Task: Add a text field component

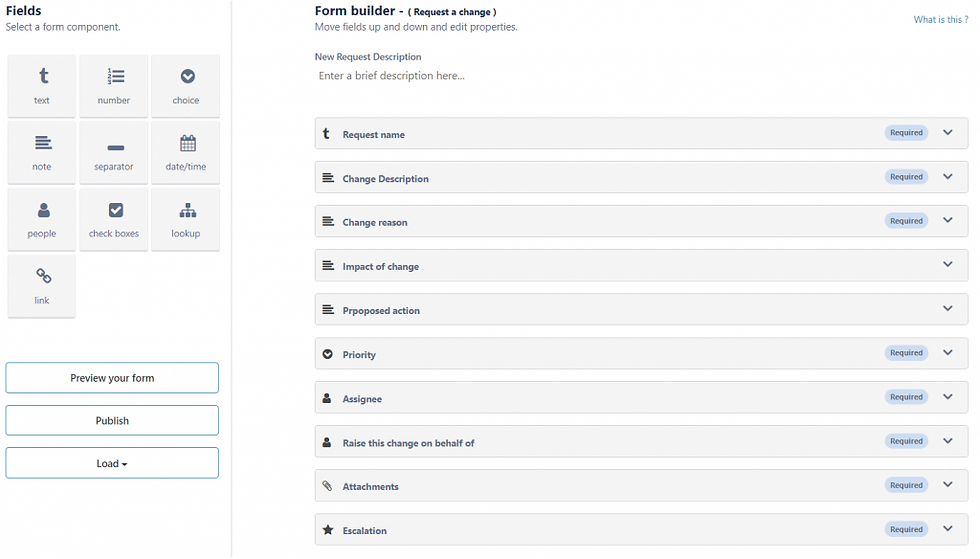Action: (42, 86)
